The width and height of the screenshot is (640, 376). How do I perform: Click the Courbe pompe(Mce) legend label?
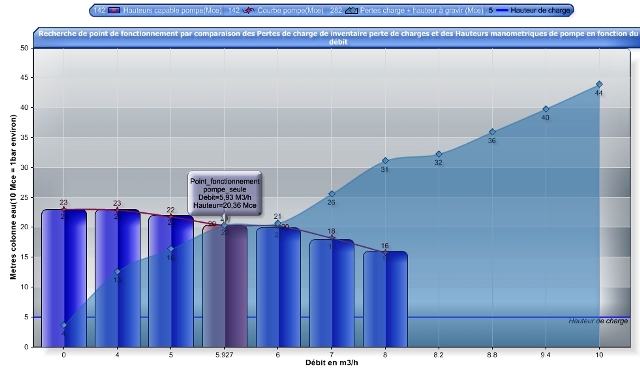pyautogui.click(x=290, y=10)
